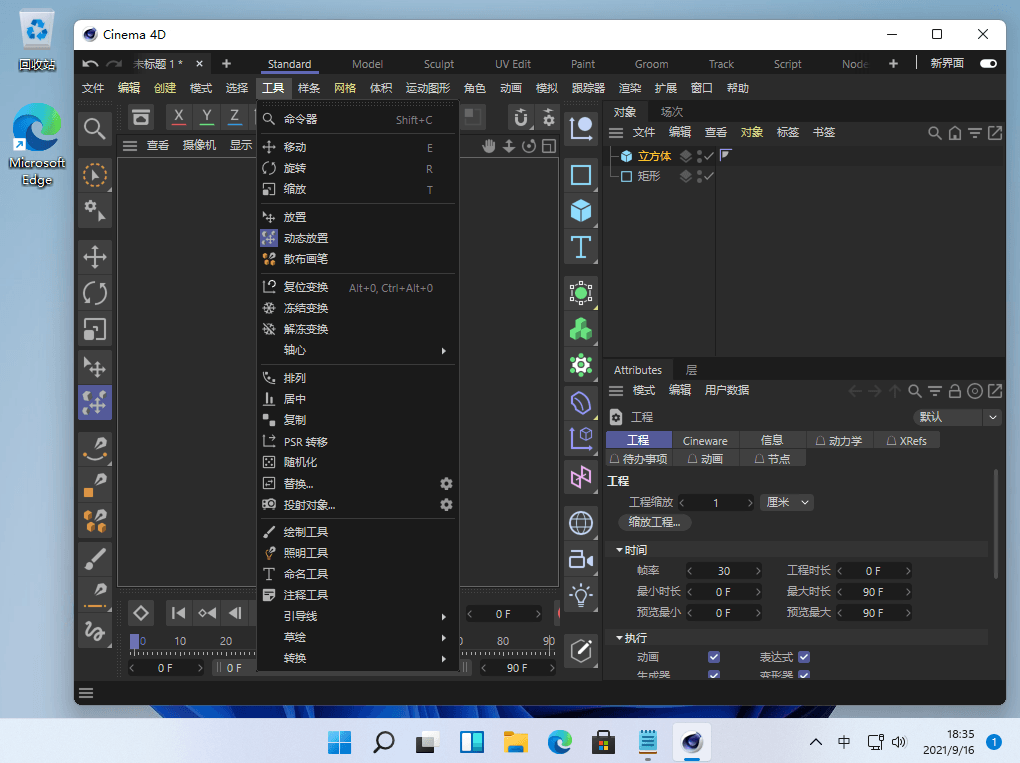Toggle the 变形器 checkbox
Viewport: 1020px width, 763px height.
(x=804, y=675)
